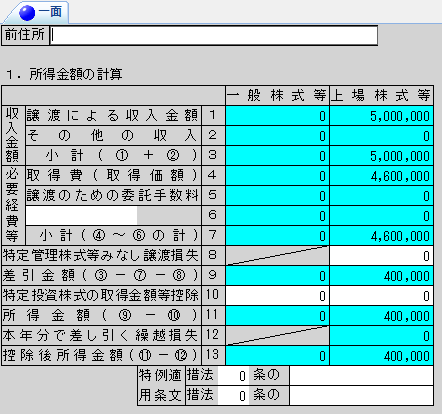The image size is (442, 414).
Task: Select row 3 一般株式等 小計 cell
Action: (277, 156)
